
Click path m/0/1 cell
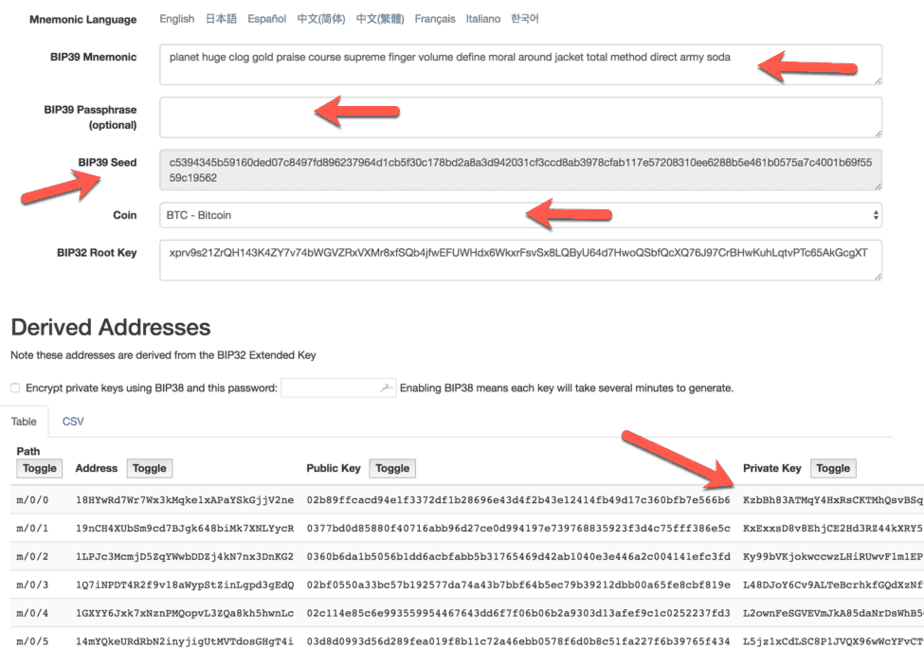[32, 528]
